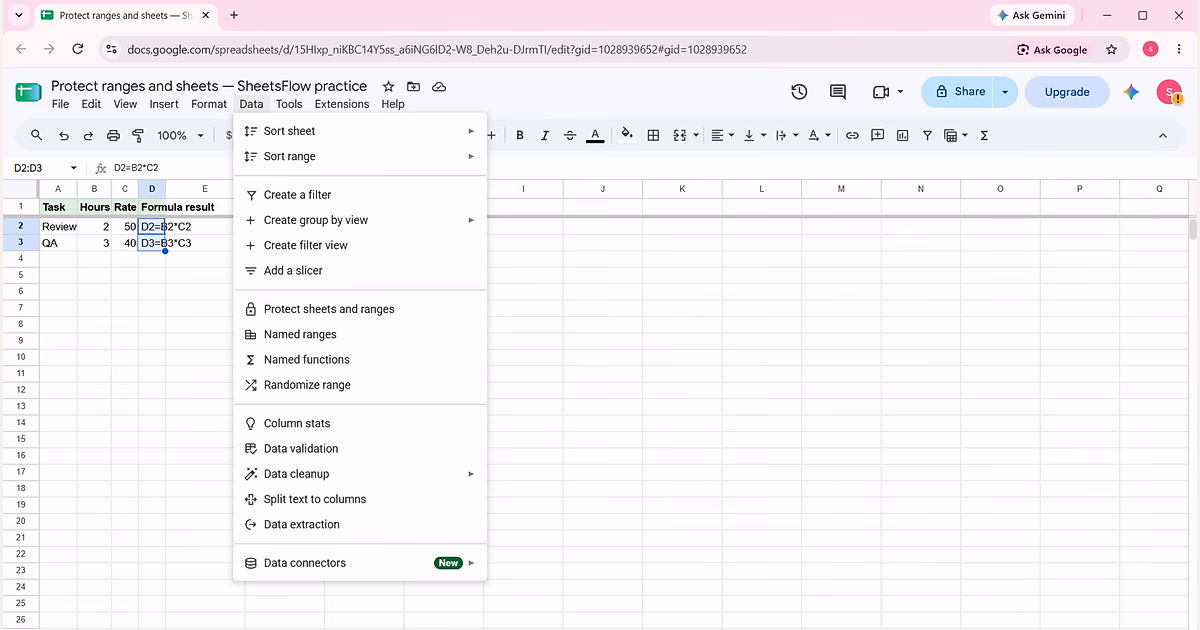1200x630 pixels.
Task: Open the video call camera dropdown
Action: pyautogui.click(x=887, y=92)
